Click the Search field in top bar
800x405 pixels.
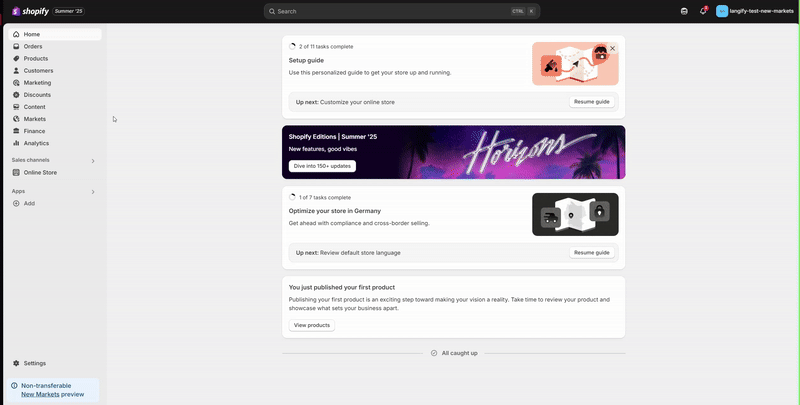[x=402, y=11]
